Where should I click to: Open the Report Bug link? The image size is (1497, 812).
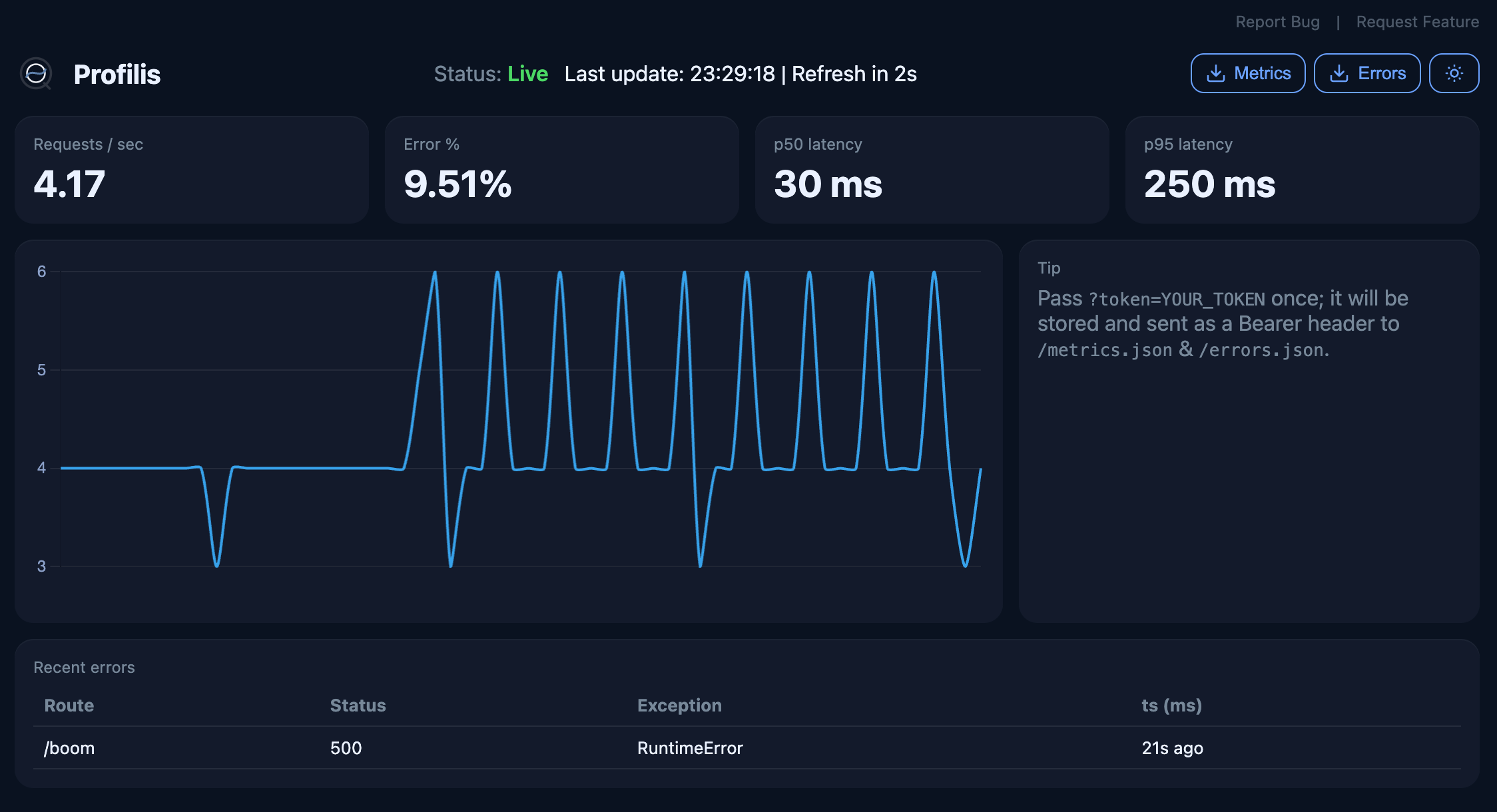[1277, 22]
